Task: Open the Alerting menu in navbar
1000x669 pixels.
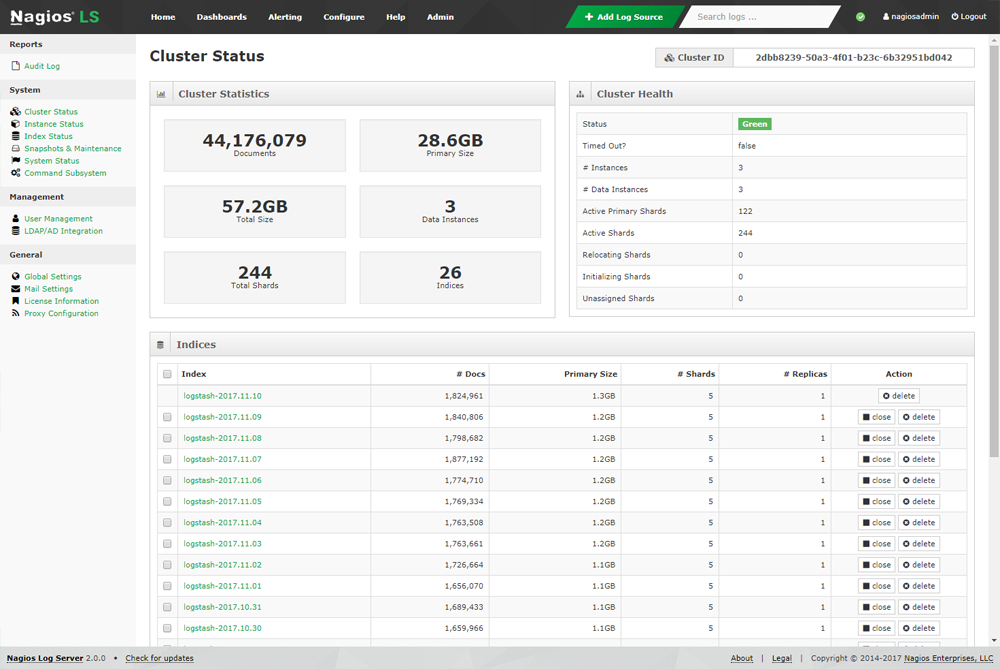Action: click(x=285, y=17)
